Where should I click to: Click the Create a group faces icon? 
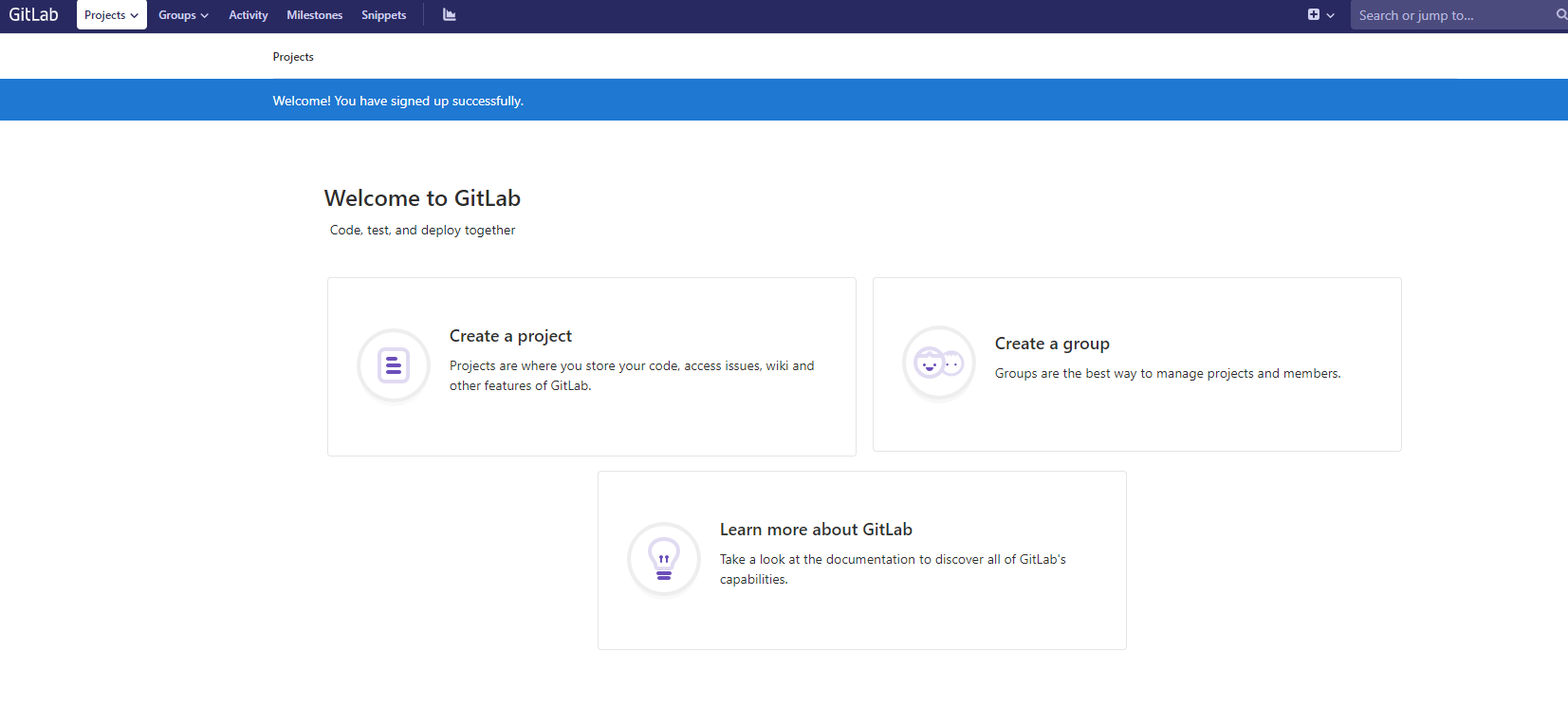[x=939, y=363]
